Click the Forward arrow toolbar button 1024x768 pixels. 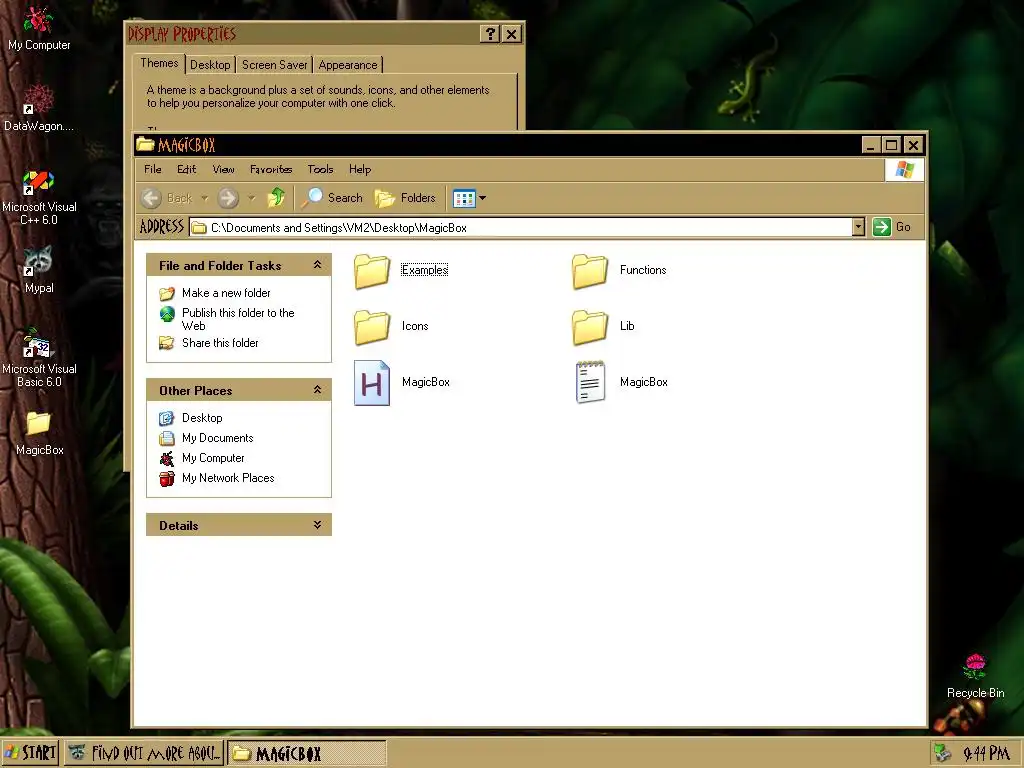click(x=228, y=198)
